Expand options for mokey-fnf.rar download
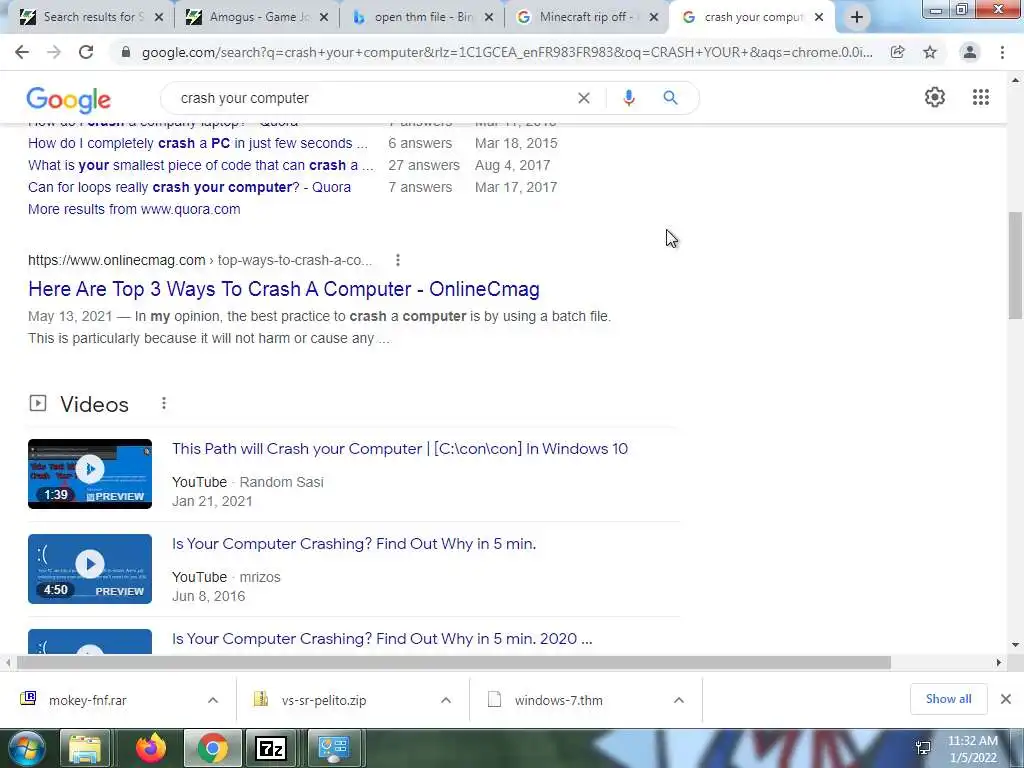1024x768 pixels. point(213,700)
